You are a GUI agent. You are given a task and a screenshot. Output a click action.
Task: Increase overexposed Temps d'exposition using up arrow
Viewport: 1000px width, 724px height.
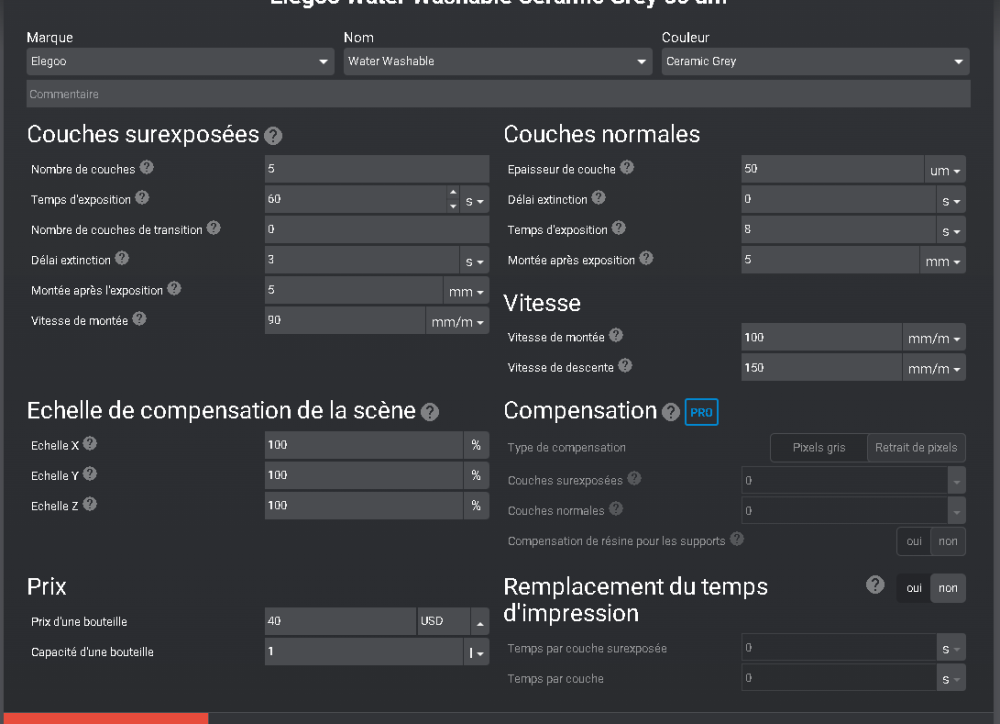453,193
